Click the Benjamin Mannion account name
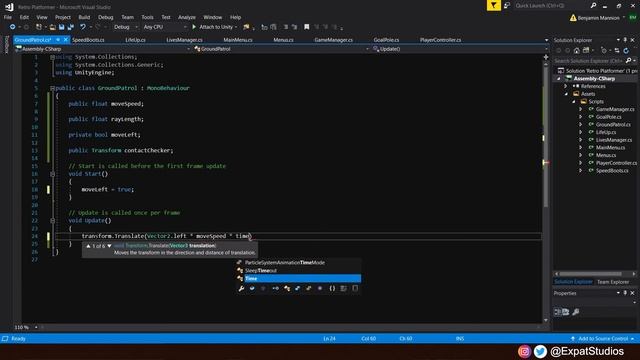Image resolution: width=640 pixels, height=360 pixels. (598, 18)
